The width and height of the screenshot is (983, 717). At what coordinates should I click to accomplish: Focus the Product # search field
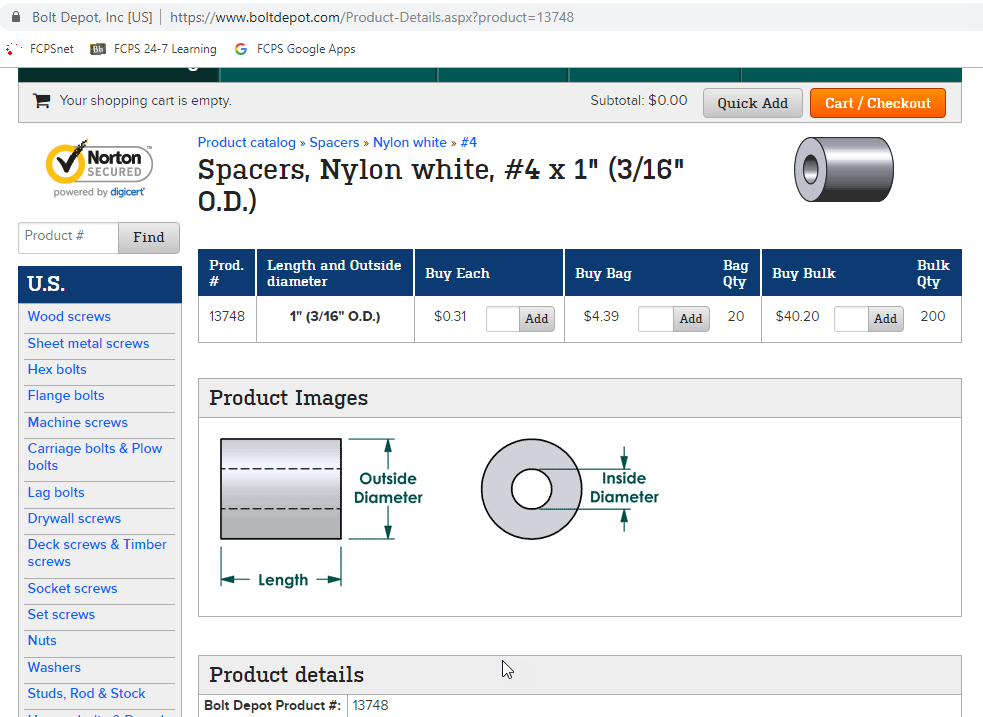(x=68, y=238)
